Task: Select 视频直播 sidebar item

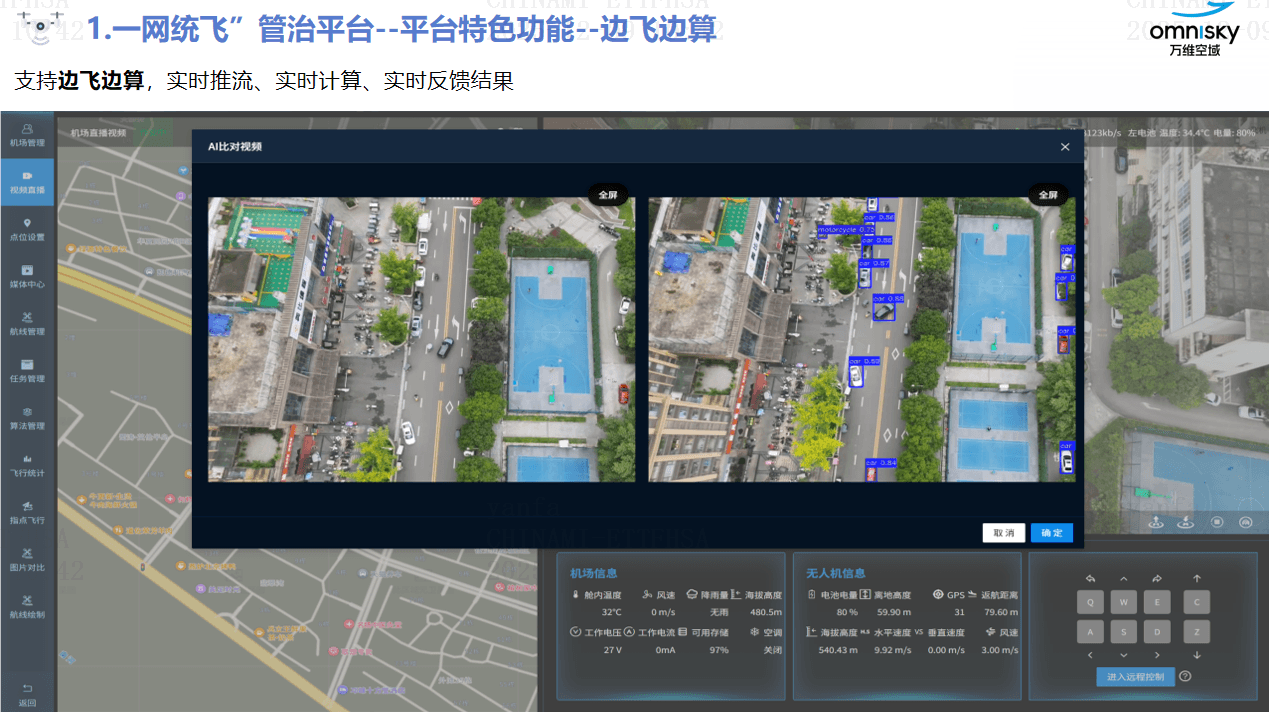Action: (x=27, y=182)
